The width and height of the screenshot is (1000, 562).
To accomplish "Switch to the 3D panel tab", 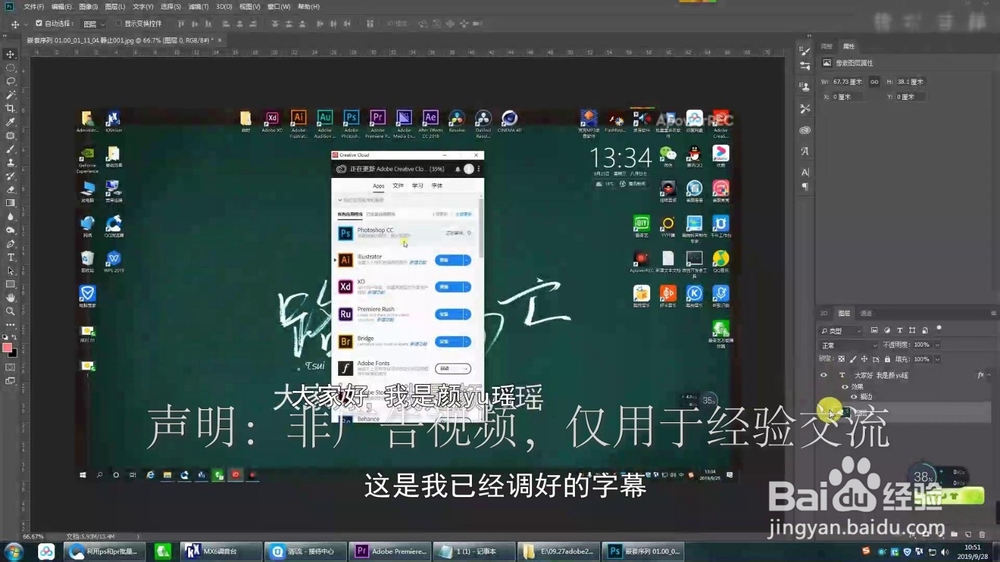I will [x=824, y=313].
